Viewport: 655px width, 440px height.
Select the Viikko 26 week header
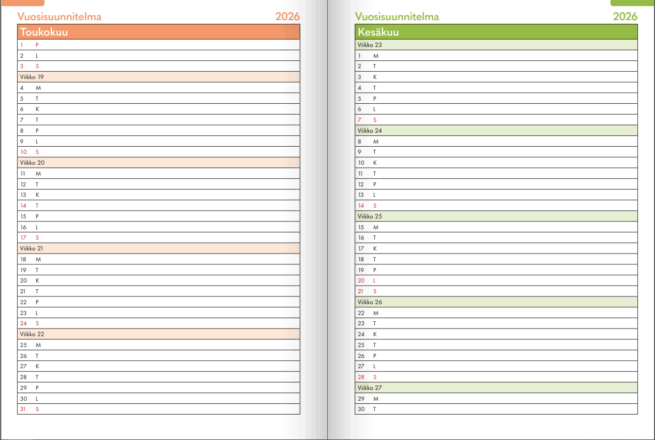coord(496,301)
